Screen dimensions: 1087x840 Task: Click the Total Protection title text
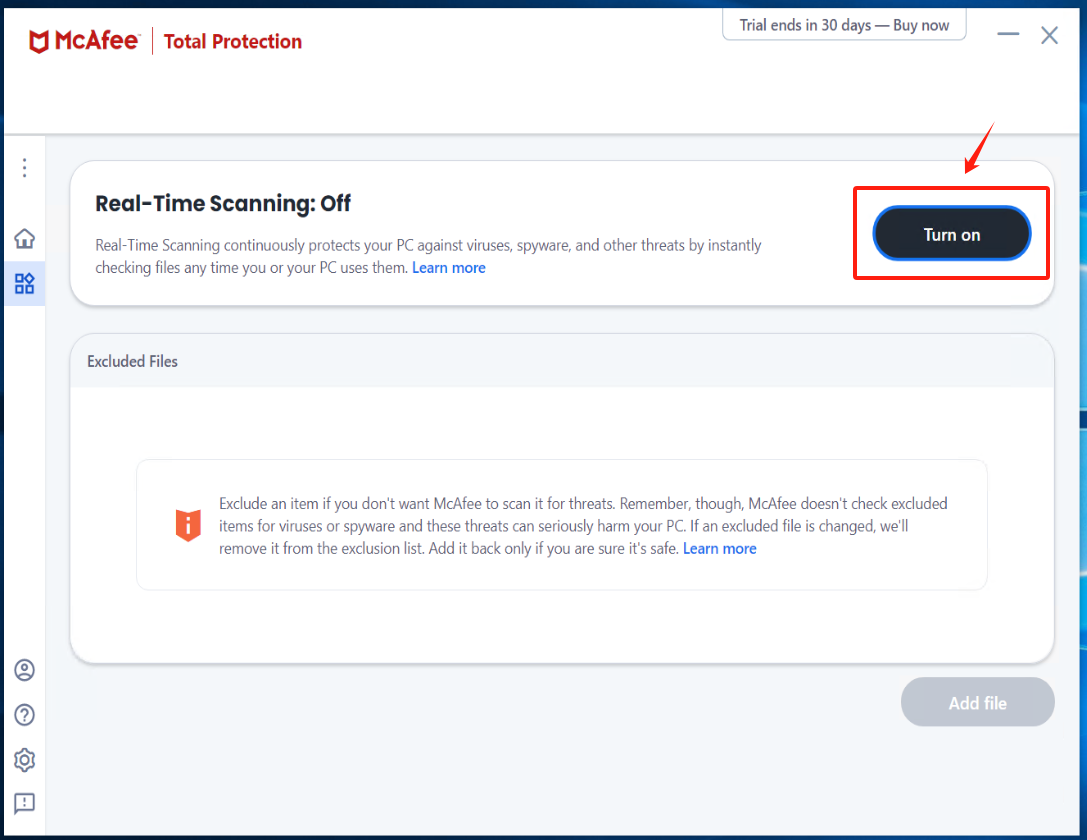(x=233, y=42)
